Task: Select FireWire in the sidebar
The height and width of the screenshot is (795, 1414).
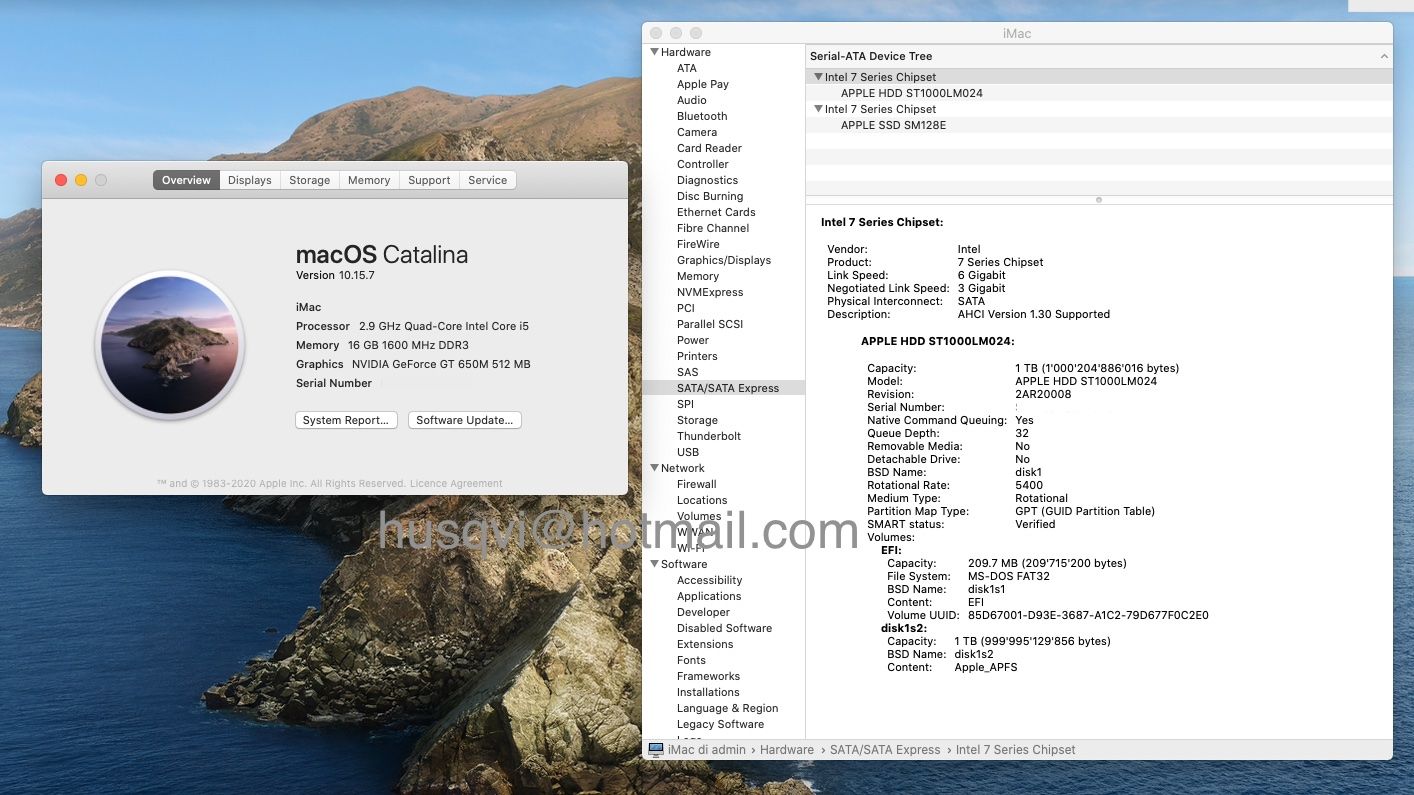Action: point(698,244)
